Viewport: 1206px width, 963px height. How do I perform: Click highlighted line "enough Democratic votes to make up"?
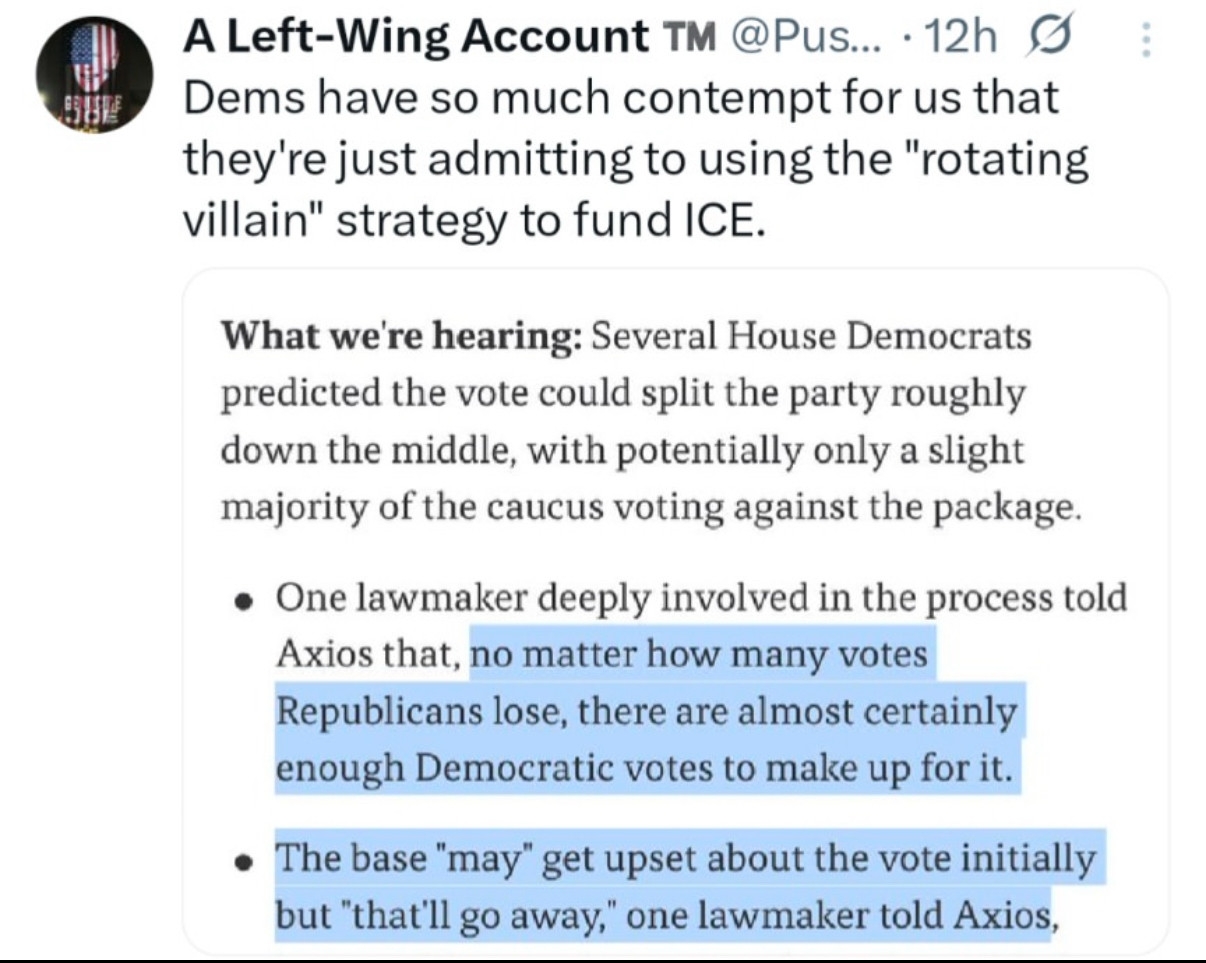click(x=643, y=768)
